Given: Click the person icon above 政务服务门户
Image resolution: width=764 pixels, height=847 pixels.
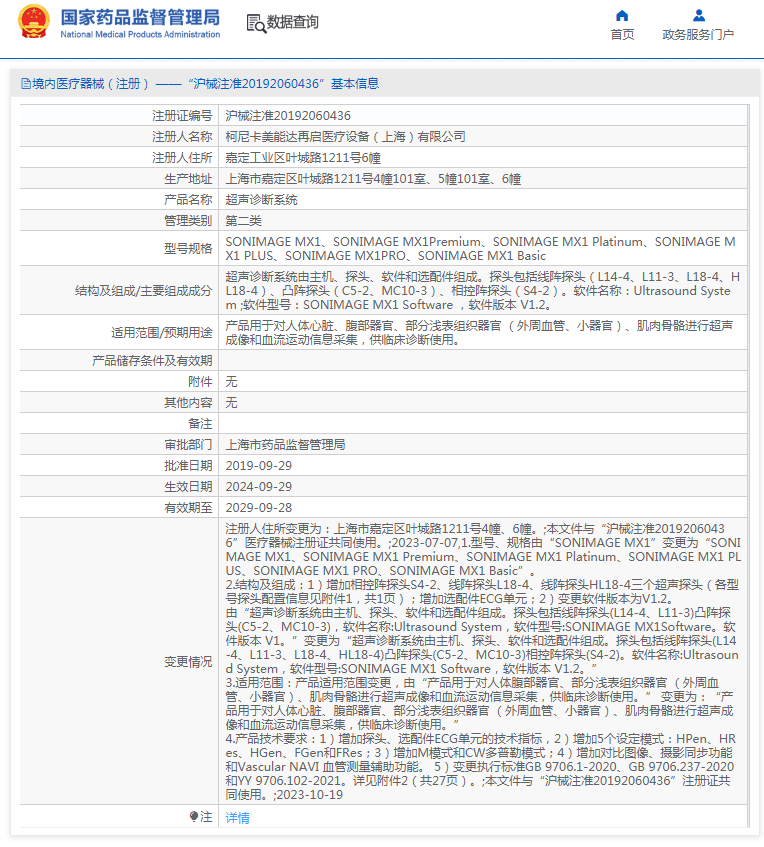Looking at the screenshot, I should tap(698, 15).
